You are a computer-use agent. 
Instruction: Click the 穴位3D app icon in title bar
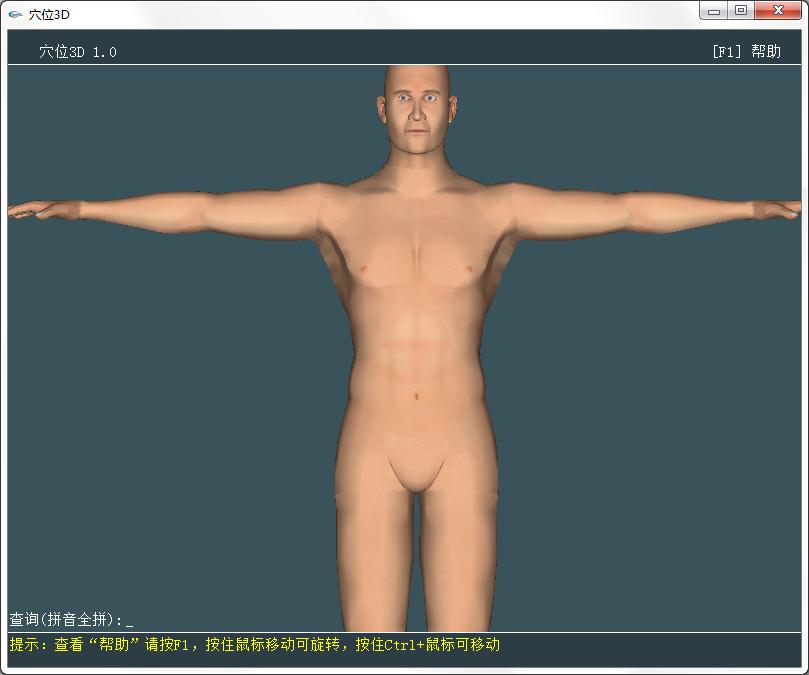(x=14, y=11)
